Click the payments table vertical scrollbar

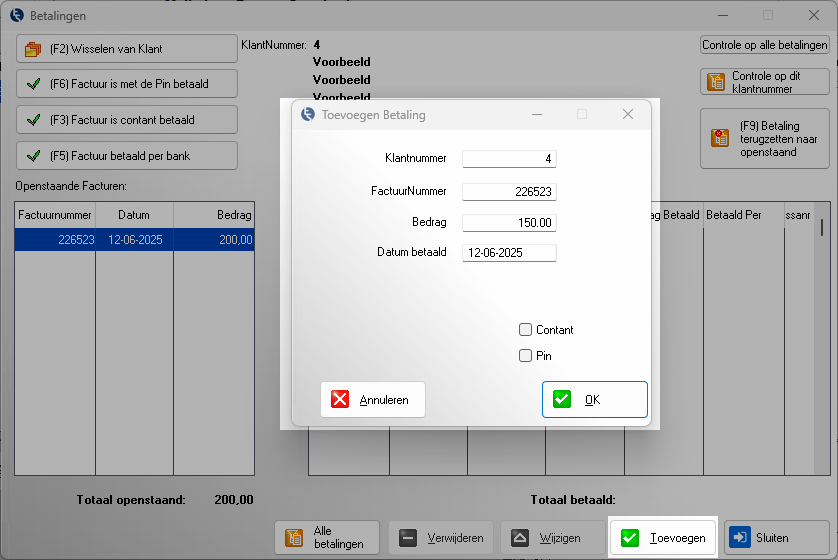coord(821,338)
